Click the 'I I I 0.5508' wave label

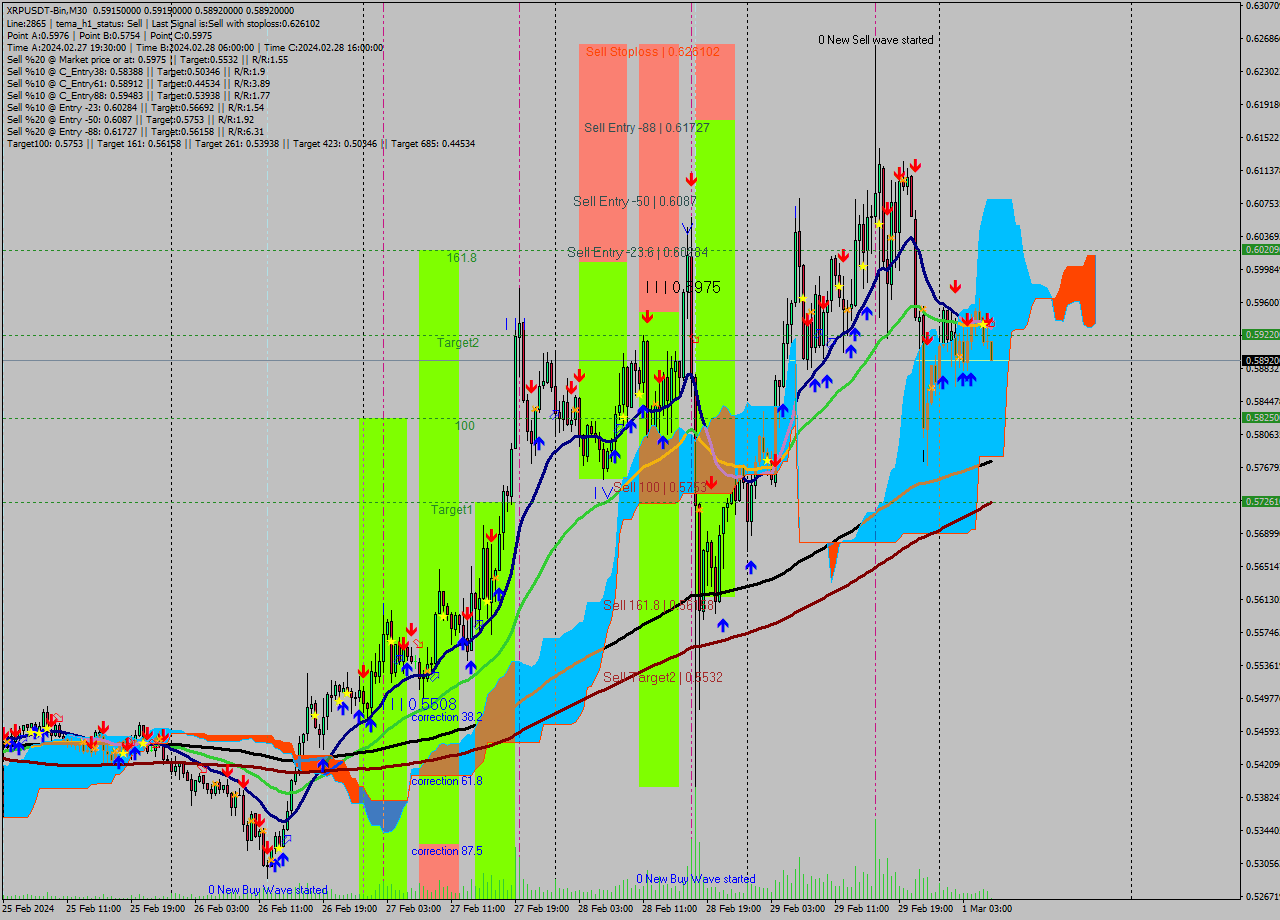(424, 704)
